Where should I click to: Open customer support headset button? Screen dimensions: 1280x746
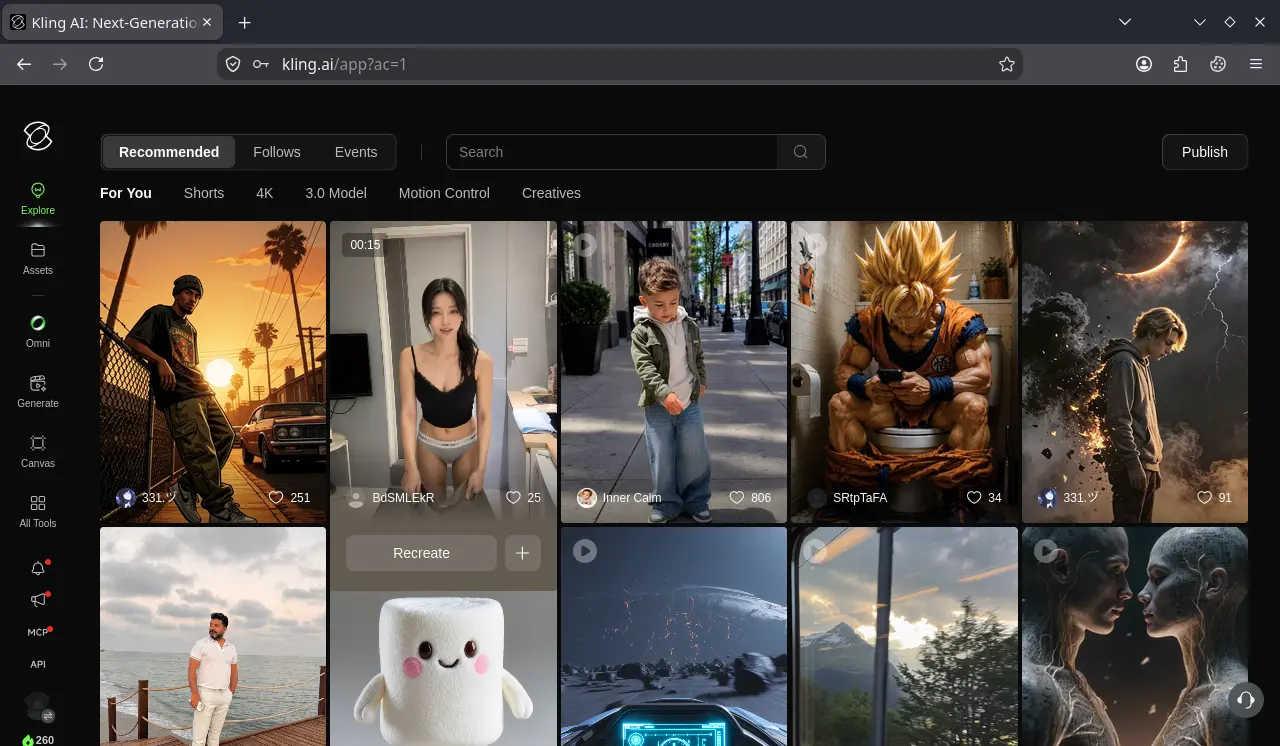(x=1245, y=700)
